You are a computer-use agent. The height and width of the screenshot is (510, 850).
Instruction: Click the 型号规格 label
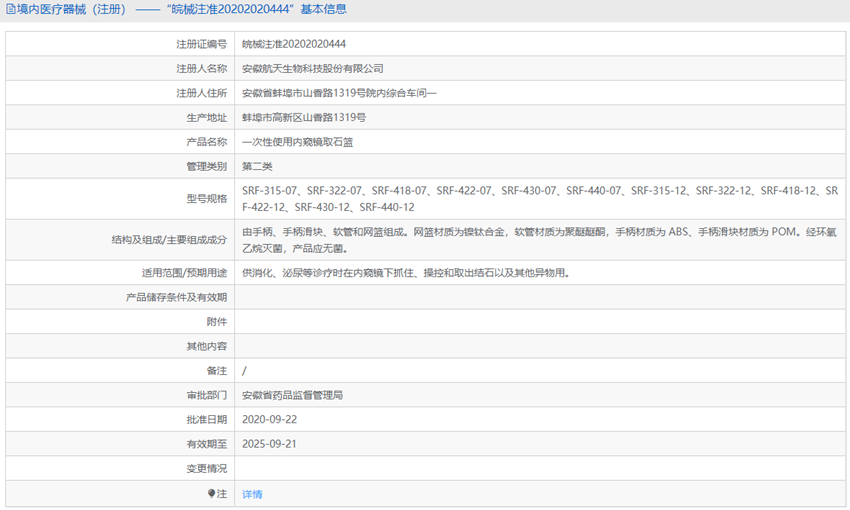[207, 199]
